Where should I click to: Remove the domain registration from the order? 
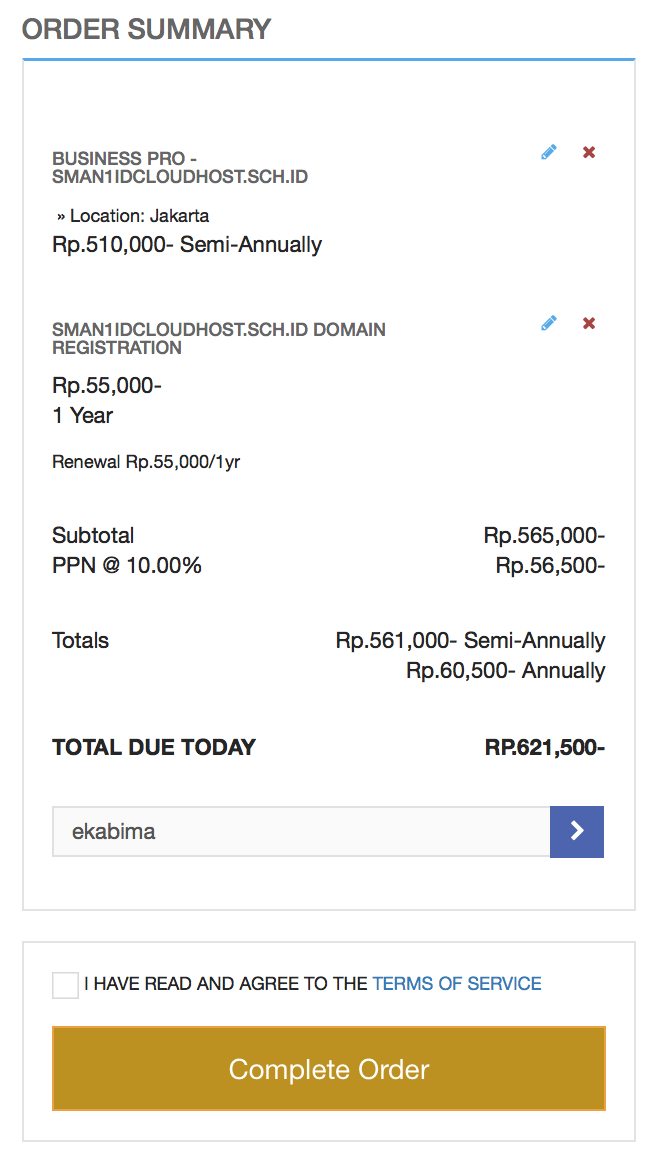click(x=588, y=323)
